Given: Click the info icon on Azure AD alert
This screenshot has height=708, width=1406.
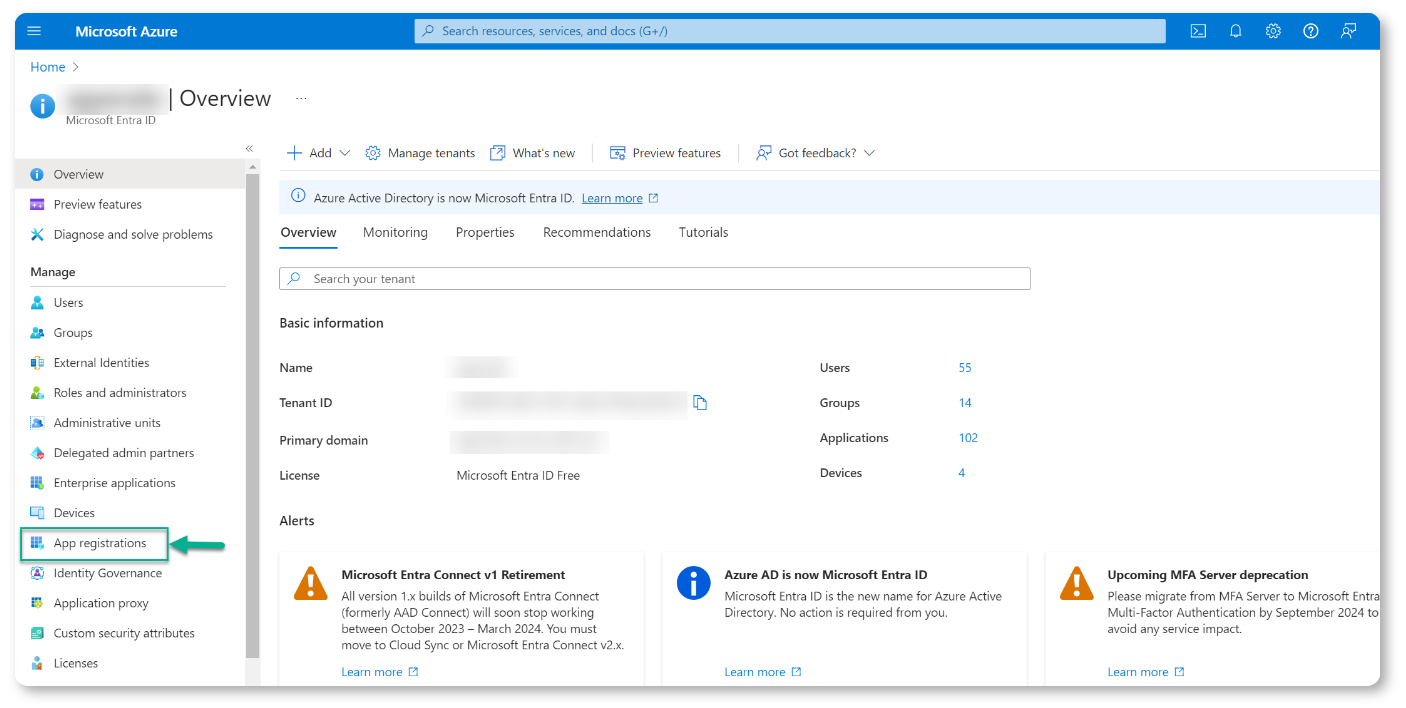Looking at the screenshot, I should (x=694, y=582).
